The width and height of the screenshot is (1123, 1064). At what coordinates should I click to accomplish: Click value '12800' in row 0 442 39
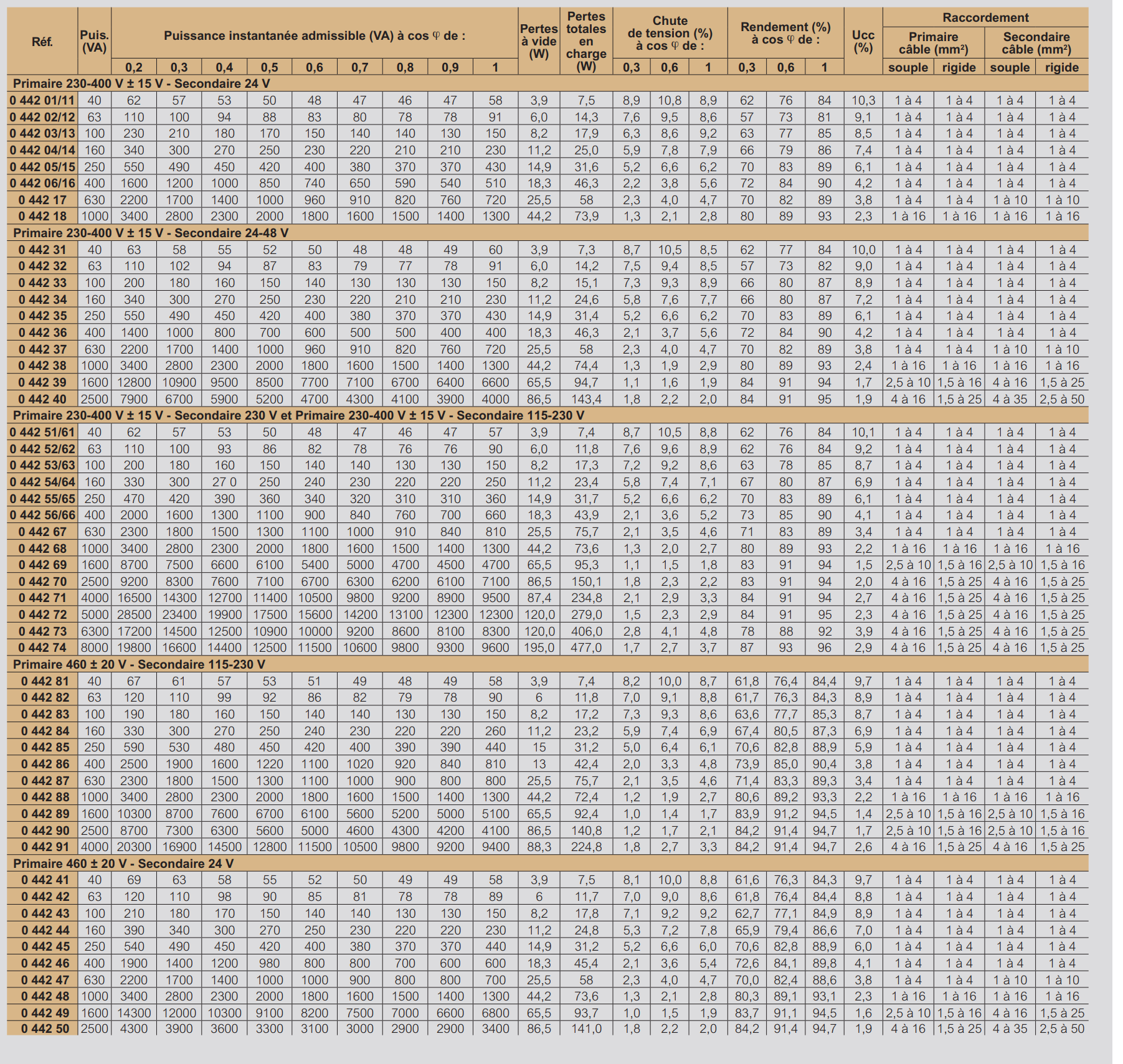[x=134, y=382]
